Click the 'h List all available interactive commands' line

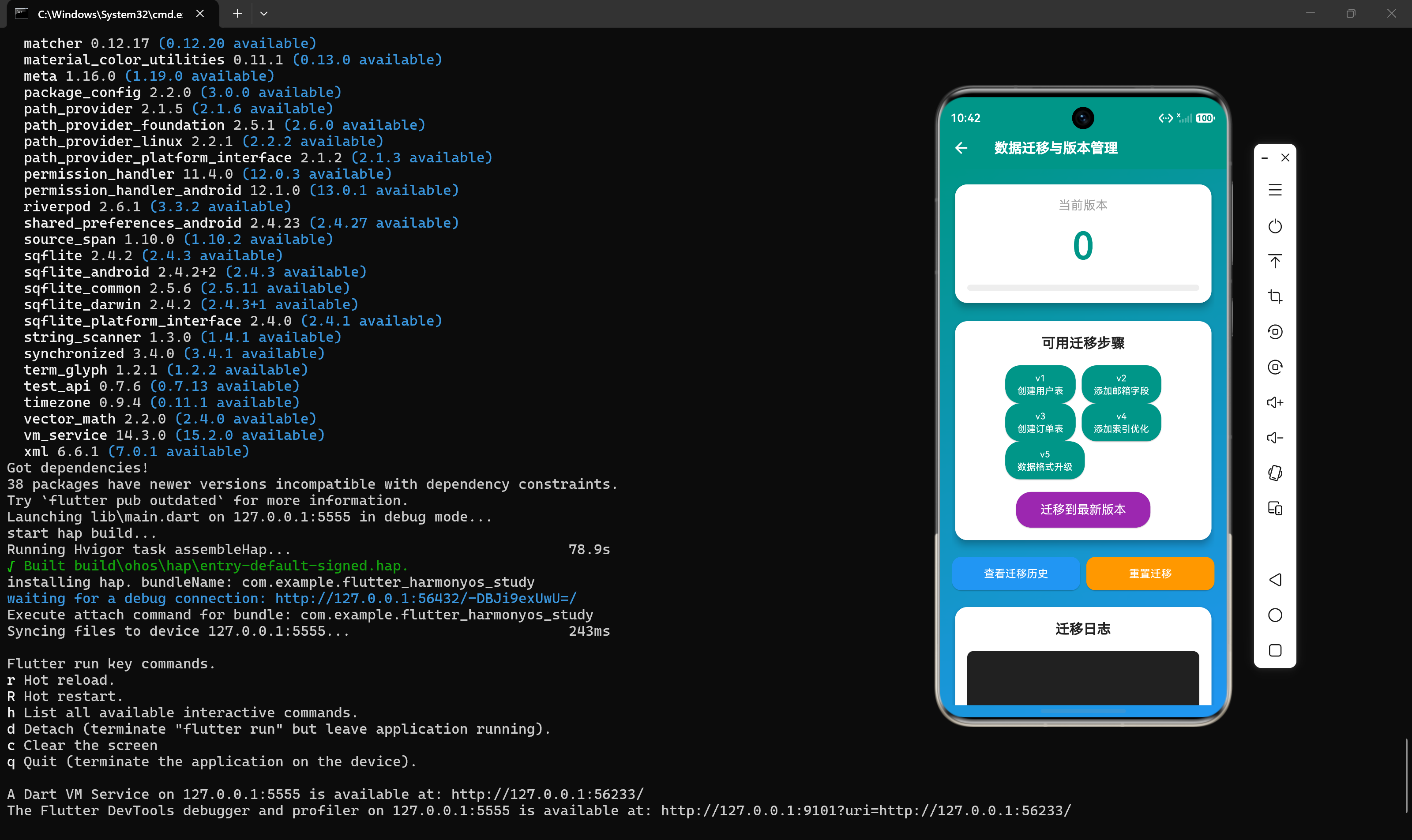point(182,712)
